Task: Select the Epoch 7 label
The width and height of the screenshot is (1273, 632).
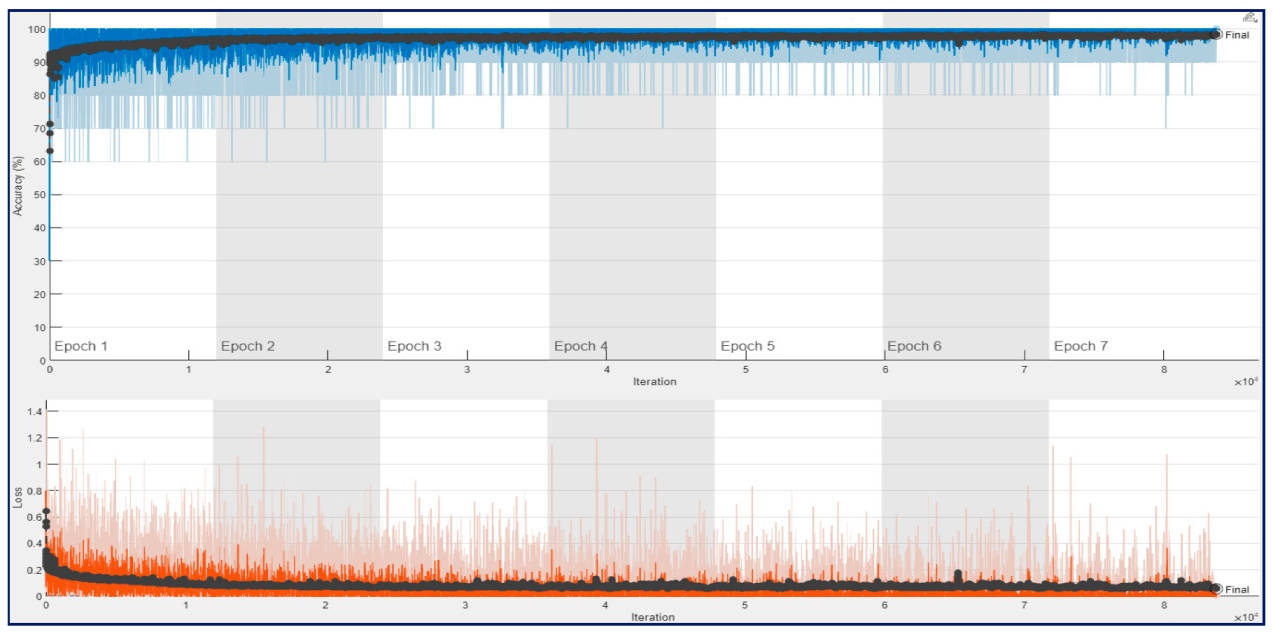Action: coord(1079,345)
